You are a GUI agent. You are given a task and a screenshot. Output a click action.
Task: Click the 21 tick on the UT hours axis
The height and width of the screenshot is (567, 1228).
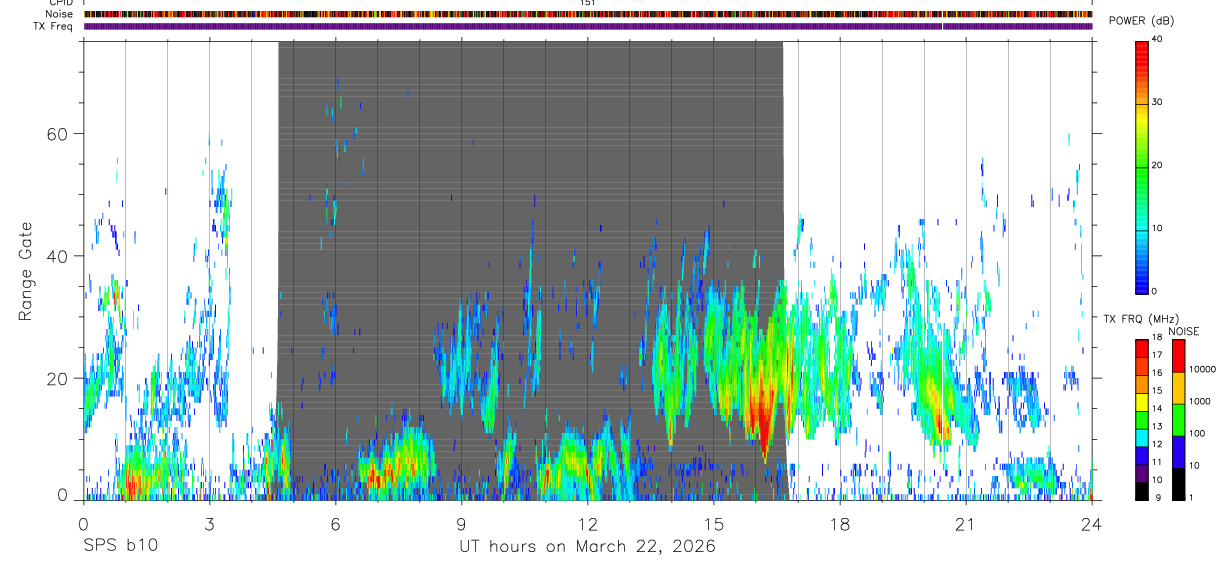point(965,524)
